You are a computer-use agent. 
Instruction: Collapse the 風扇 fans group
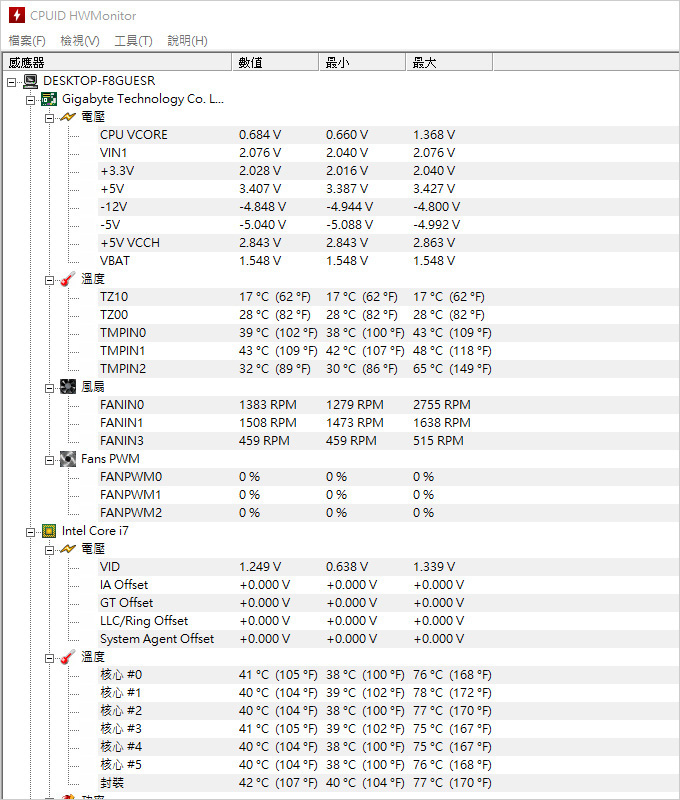click(49, 388)
